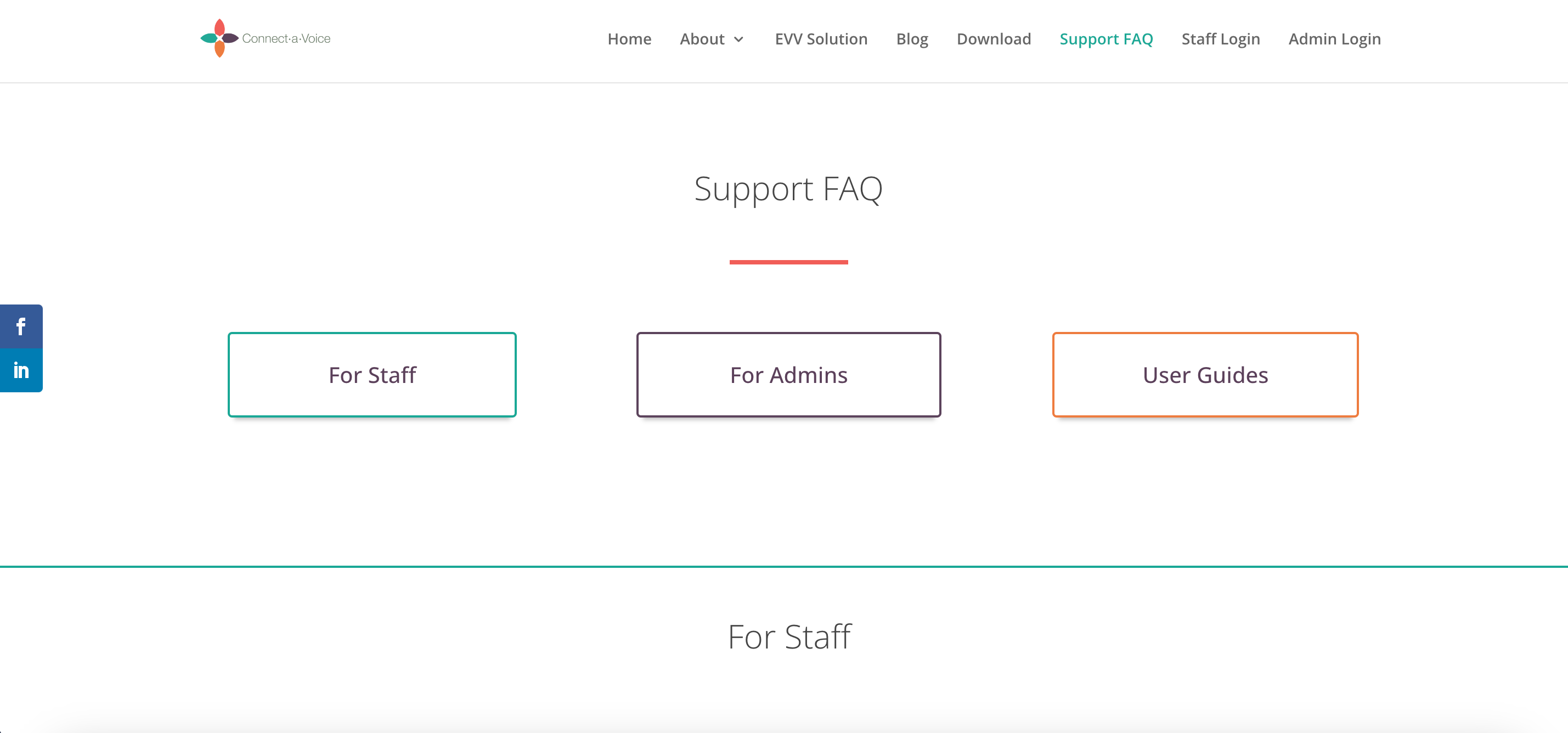Open the Download menu link
This screenshot has height=733, width=1568.
[x=994, y=39]
